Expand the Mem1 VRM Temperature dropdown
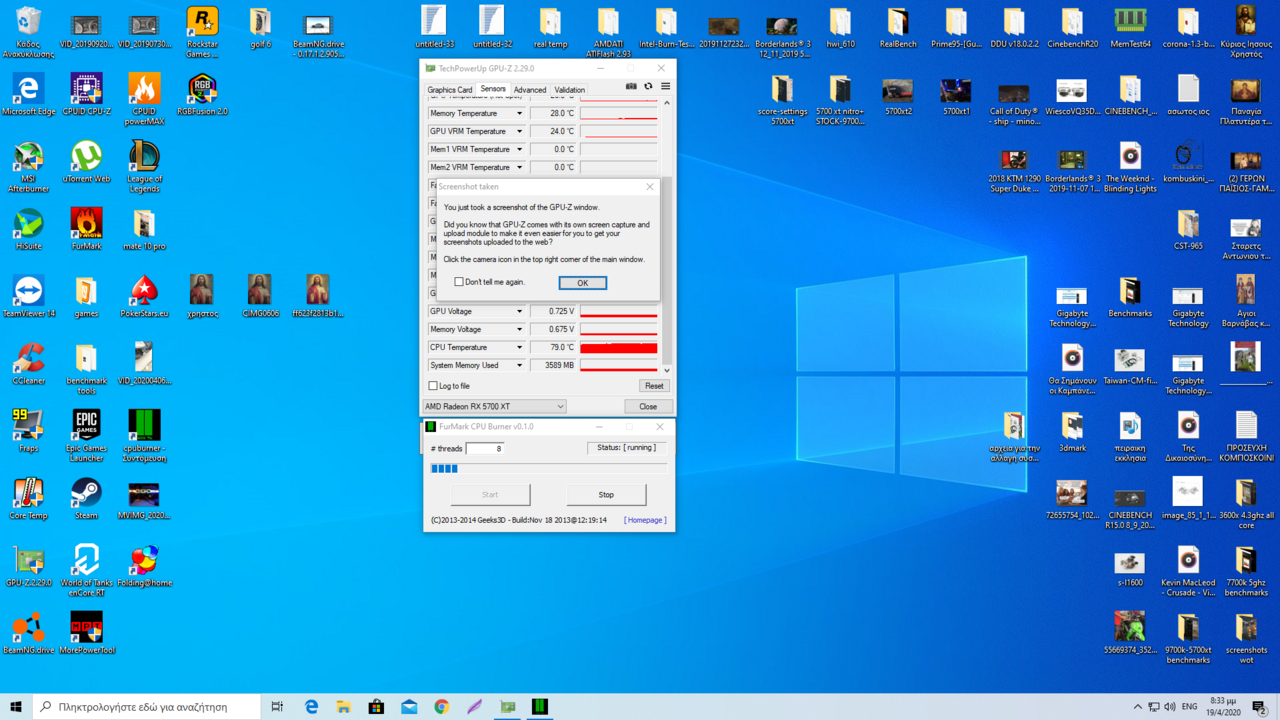This screenshot has width=1280, height=720. [x=519, y=150]
